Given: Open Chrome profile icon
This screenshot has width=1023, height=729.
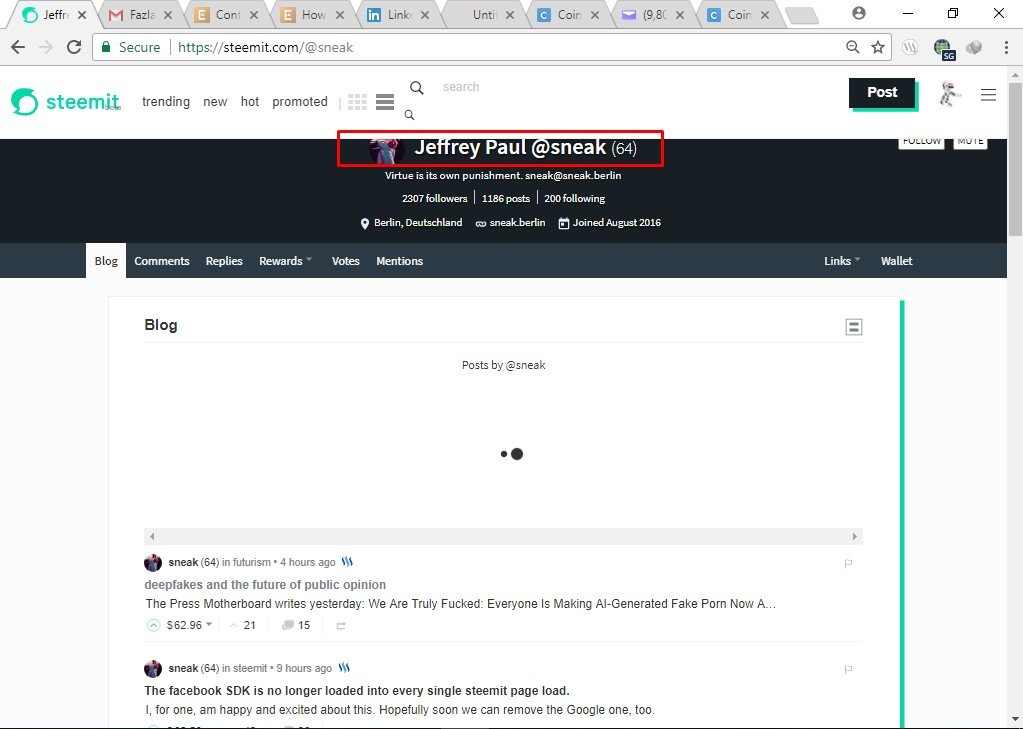Looking at the screenshot, I should (859, 13).
